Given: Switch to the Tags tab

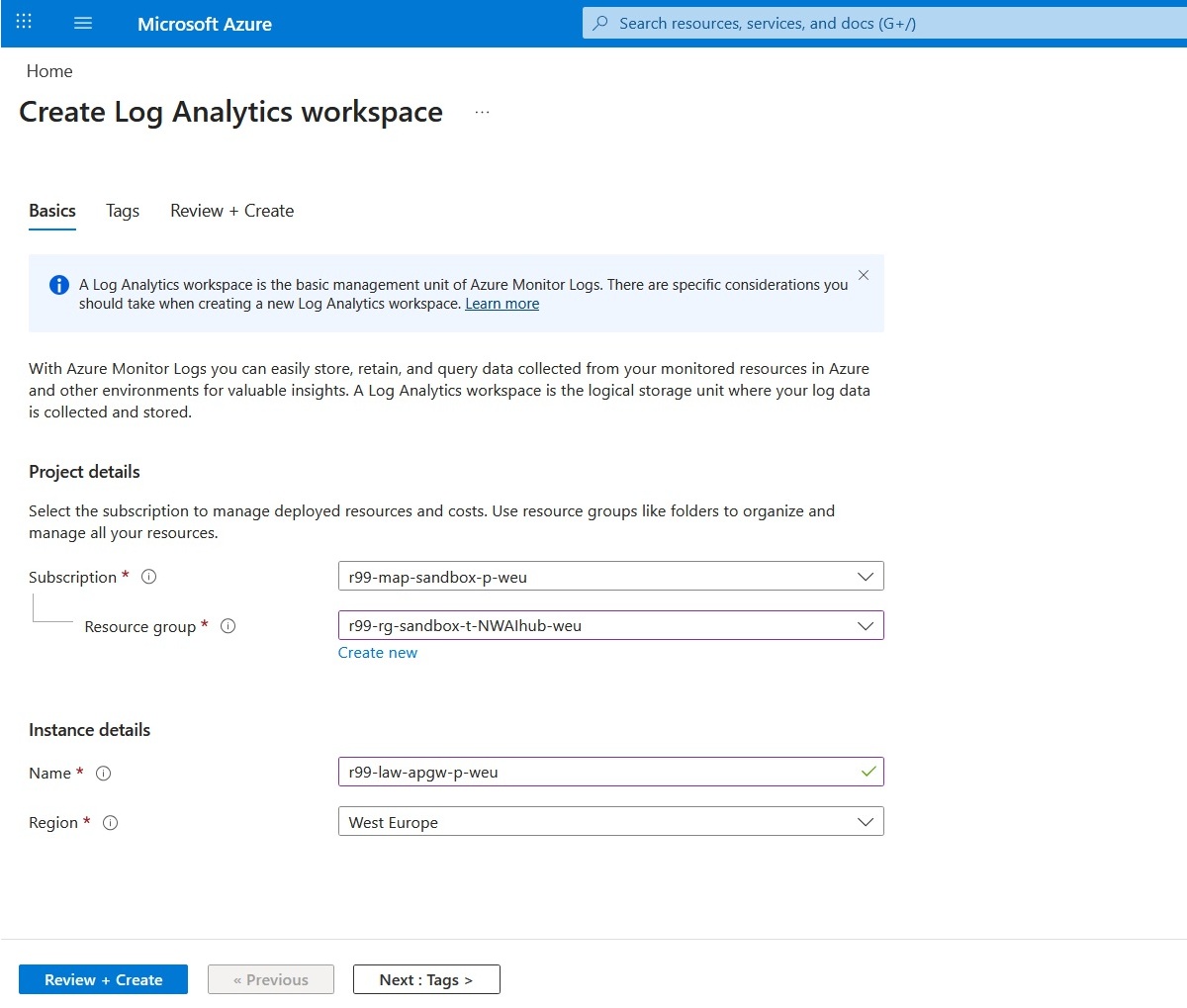Looking at the screenshot, I should (x=123, y=211).
